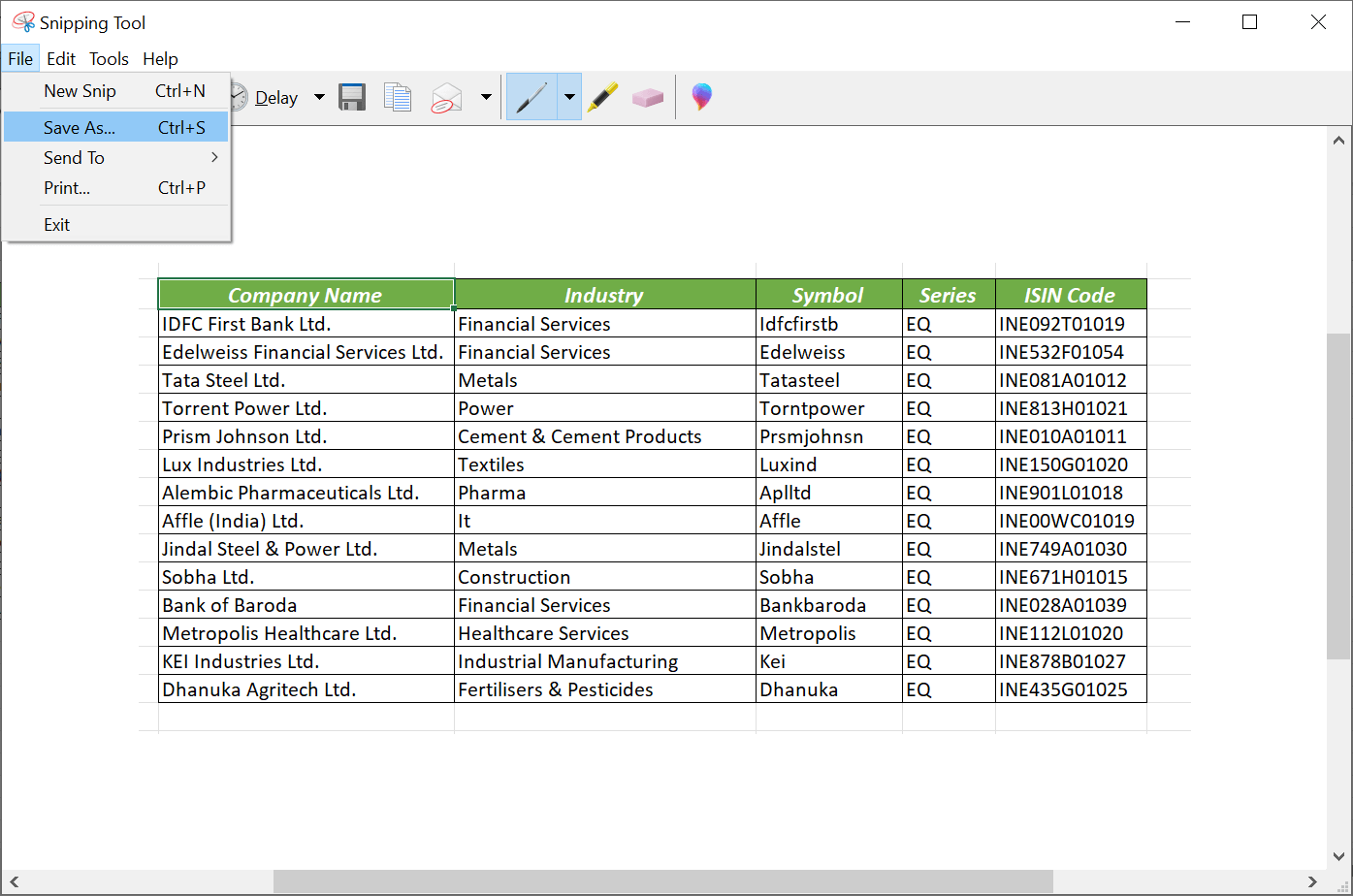Select the Pen tool
1353x896 pixels.
click(x=532, y=97)
